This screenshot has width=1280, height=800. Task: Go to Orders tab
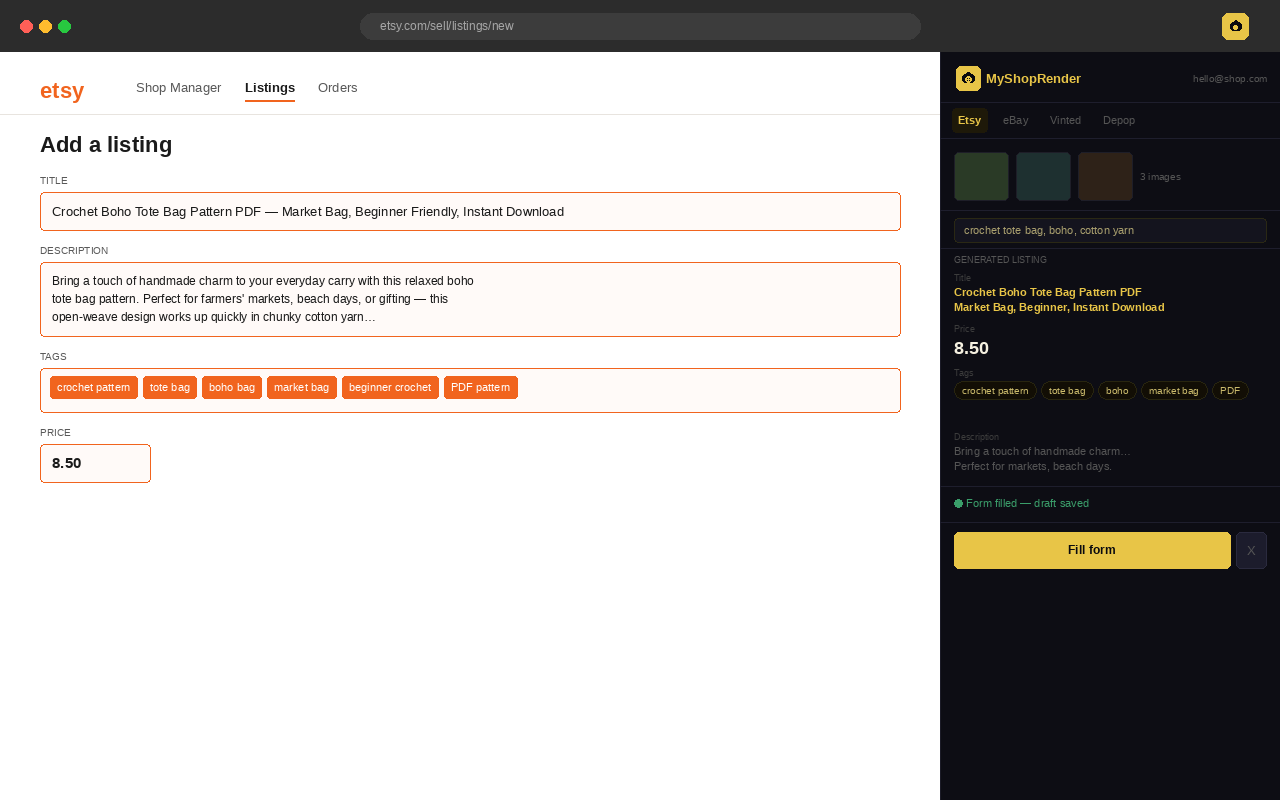pyautogui.click(x=338, y=87)
